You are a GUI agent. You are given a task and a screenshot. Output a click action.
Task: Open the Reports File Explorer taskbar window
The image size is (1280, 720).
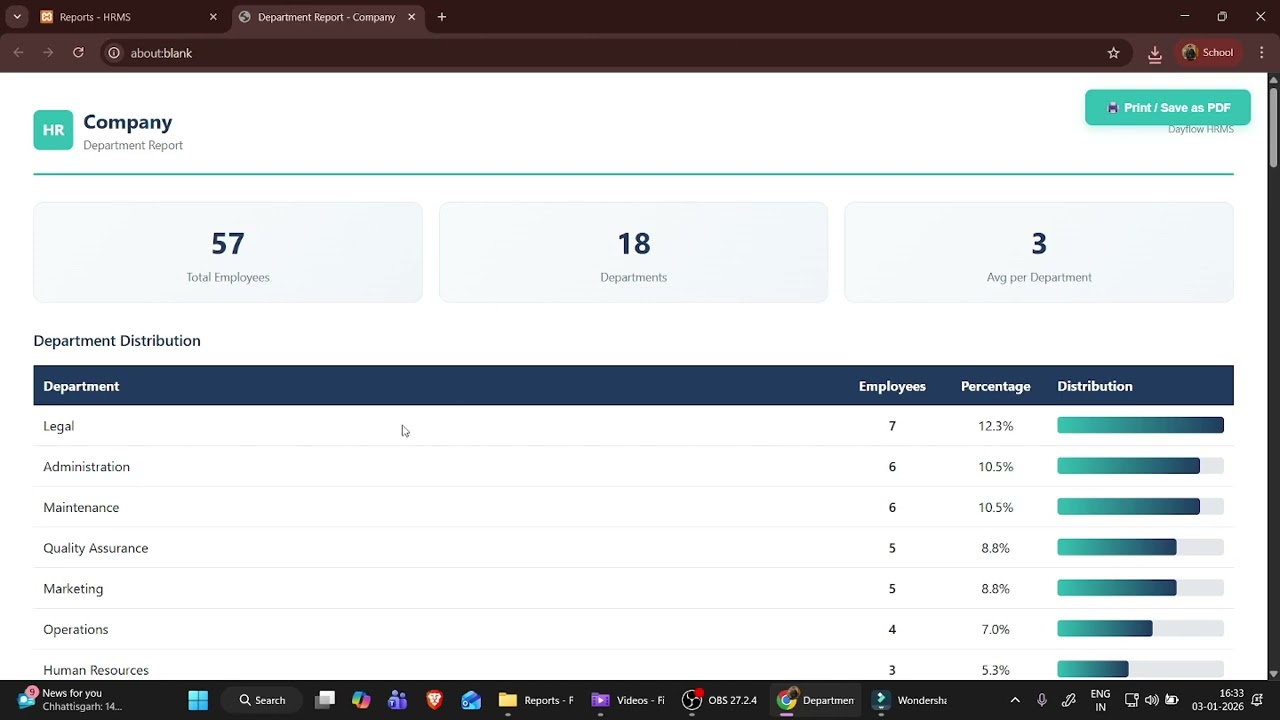pos(537,700)
